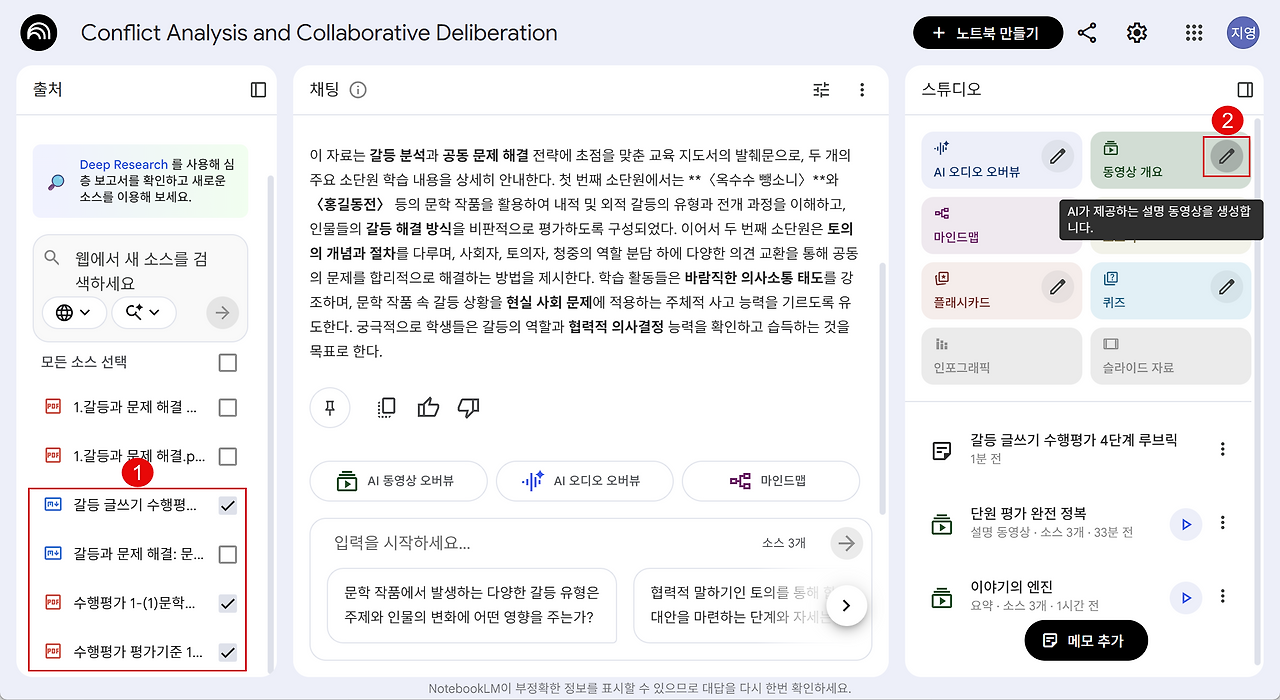Screen dimensions: 1280x700
Task: Open chat configuration tune icon
Action: pos(822,90)
